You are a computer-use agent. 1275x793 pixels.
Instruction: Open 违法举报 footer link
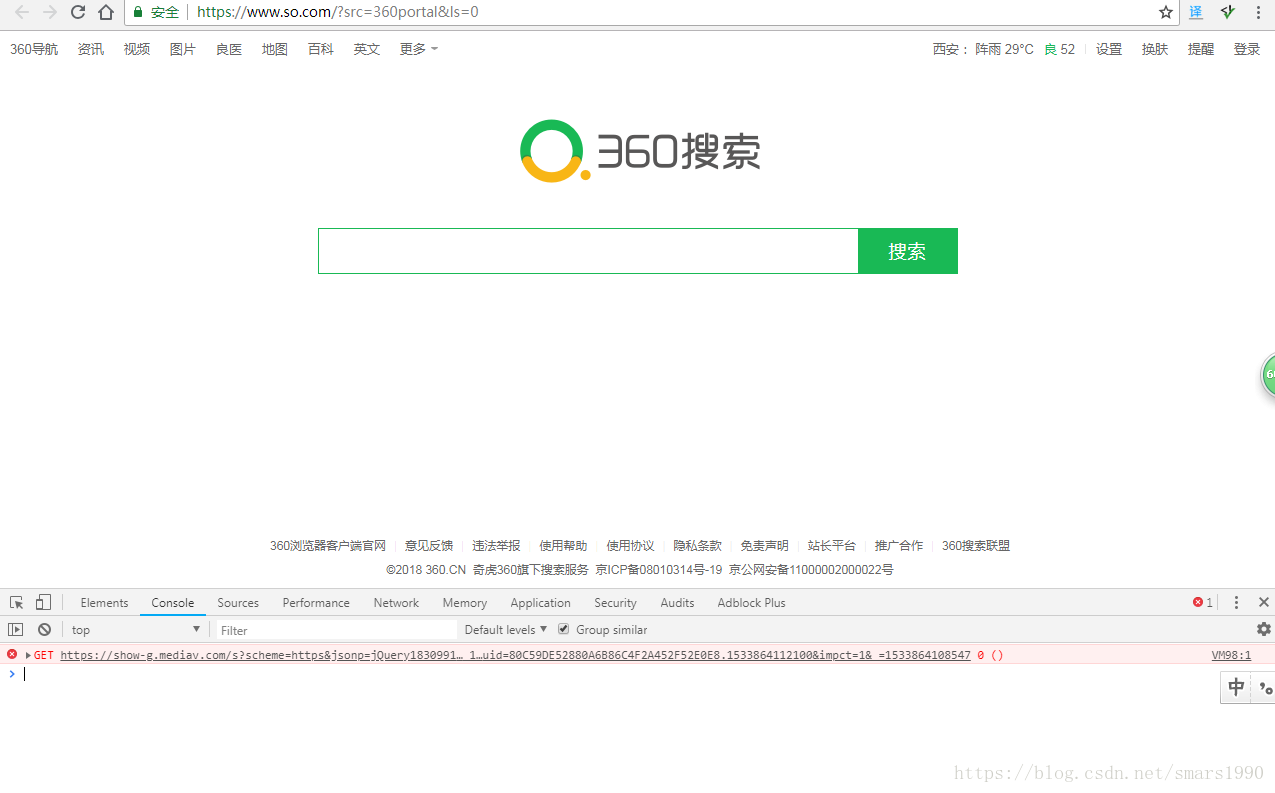[x=496, y=546]
